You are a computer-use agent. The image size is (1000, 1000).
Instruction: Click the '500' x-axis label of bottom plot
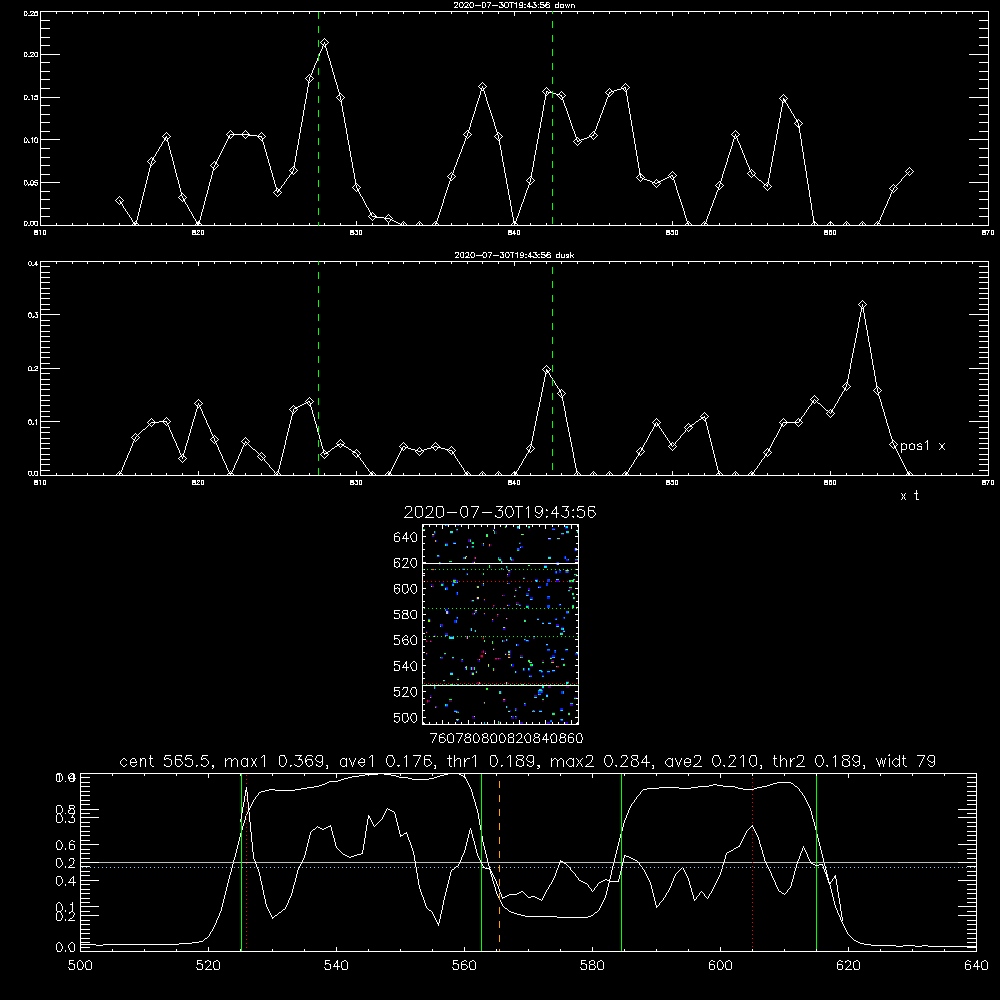pyautogui.click(x=80, y=966)
